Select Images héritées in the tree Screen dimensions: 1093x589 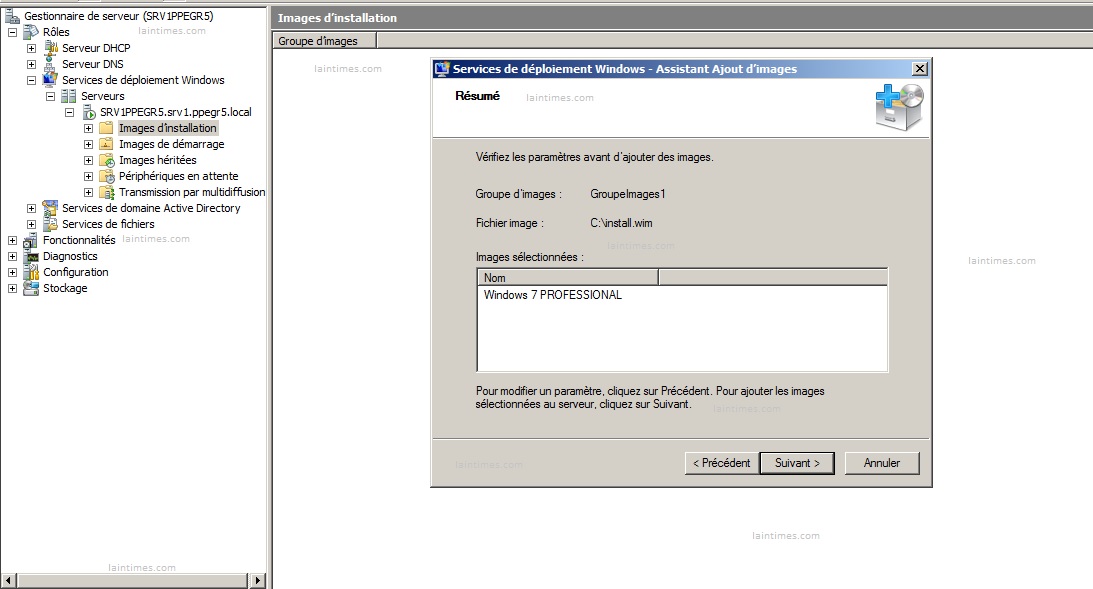pyautogui.click(x=158, y=160)
